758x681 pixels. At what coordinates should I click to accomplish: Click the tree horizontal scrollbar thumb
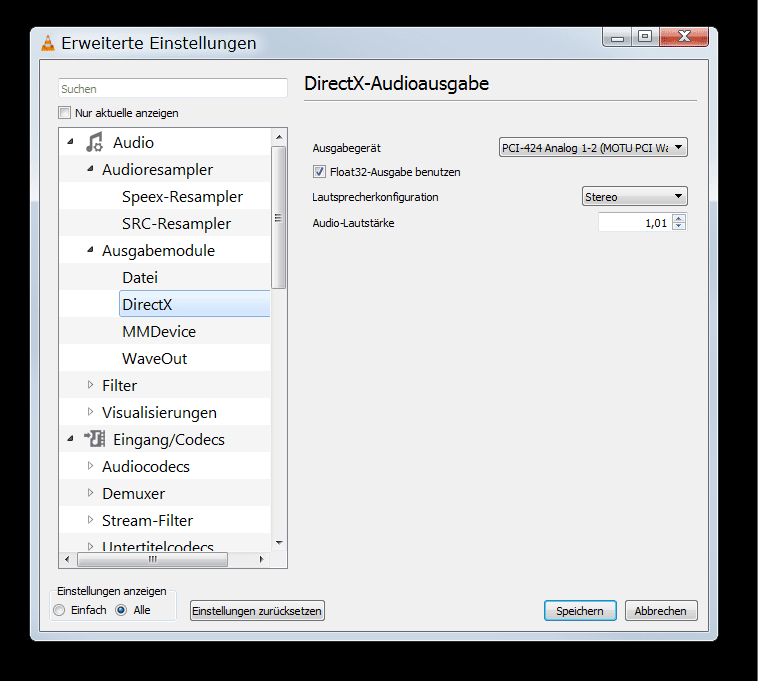[x=152, y=559]
